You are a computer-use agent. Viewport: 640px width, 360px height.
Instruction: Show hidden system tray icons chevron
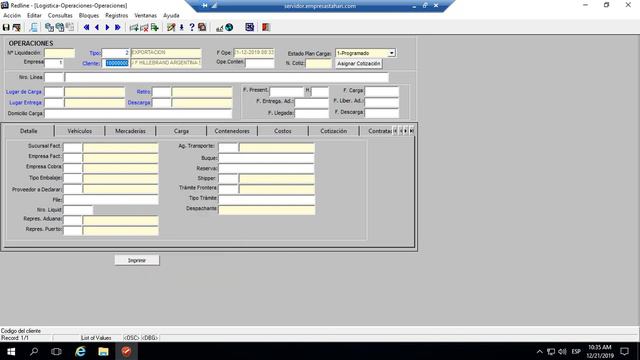(x=540, y=351)
